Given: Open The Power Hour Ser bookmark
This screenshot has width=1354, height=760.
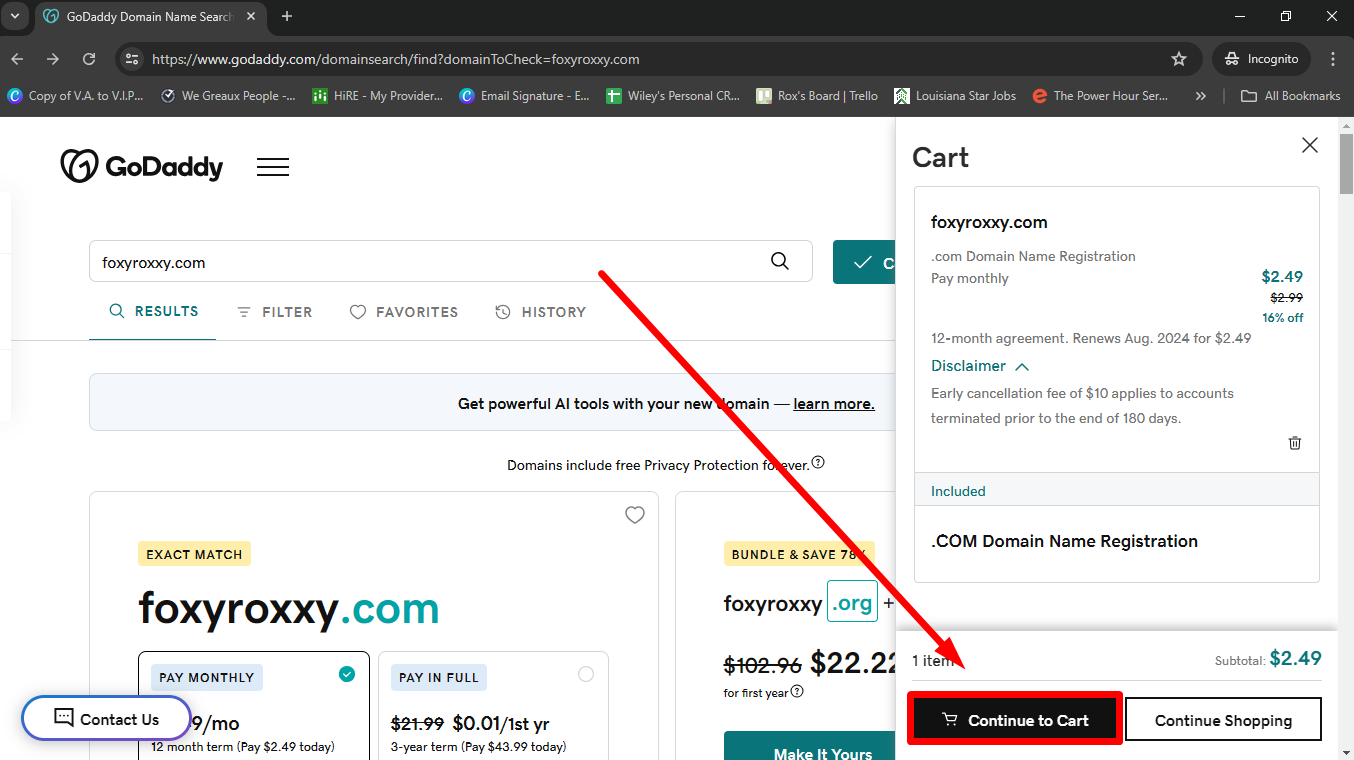Looking at the screenshot, I should pos(1100,96).
